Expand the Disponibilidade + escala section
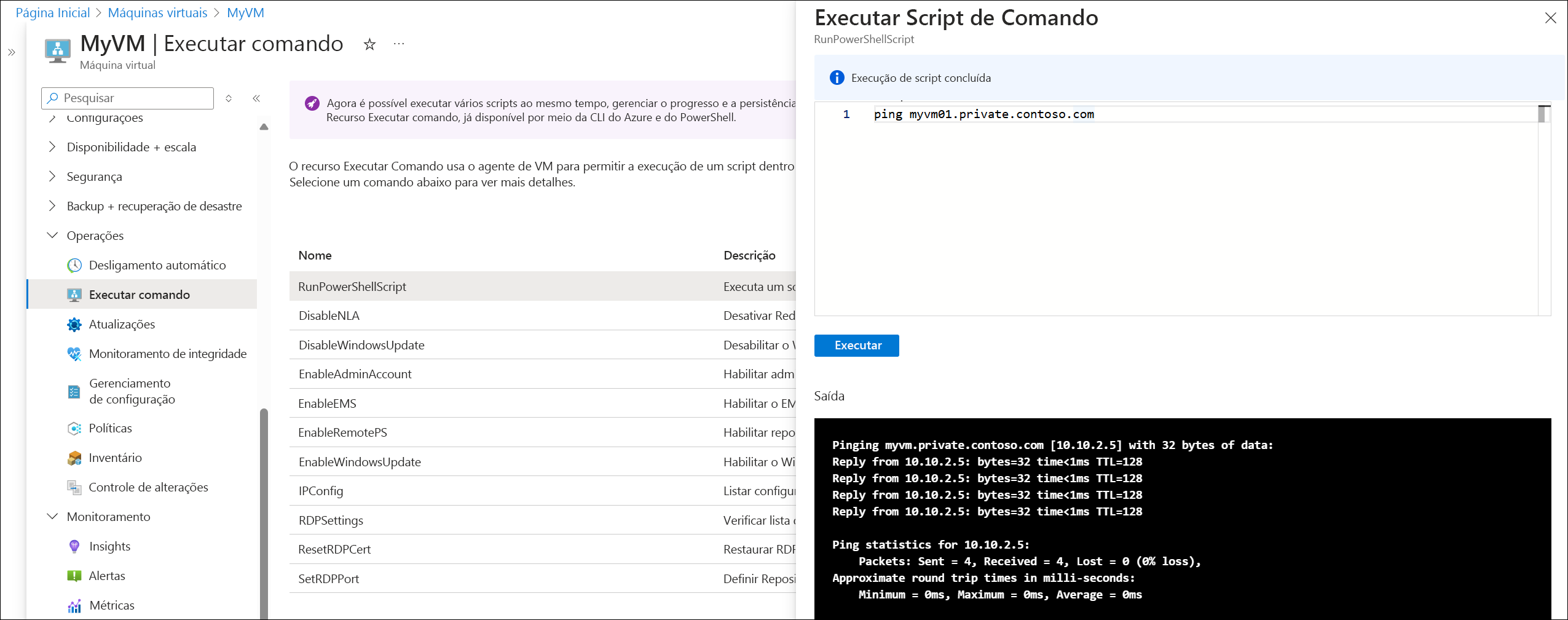The height and width of the screenshot is (620, 1568). coord(53,147)
